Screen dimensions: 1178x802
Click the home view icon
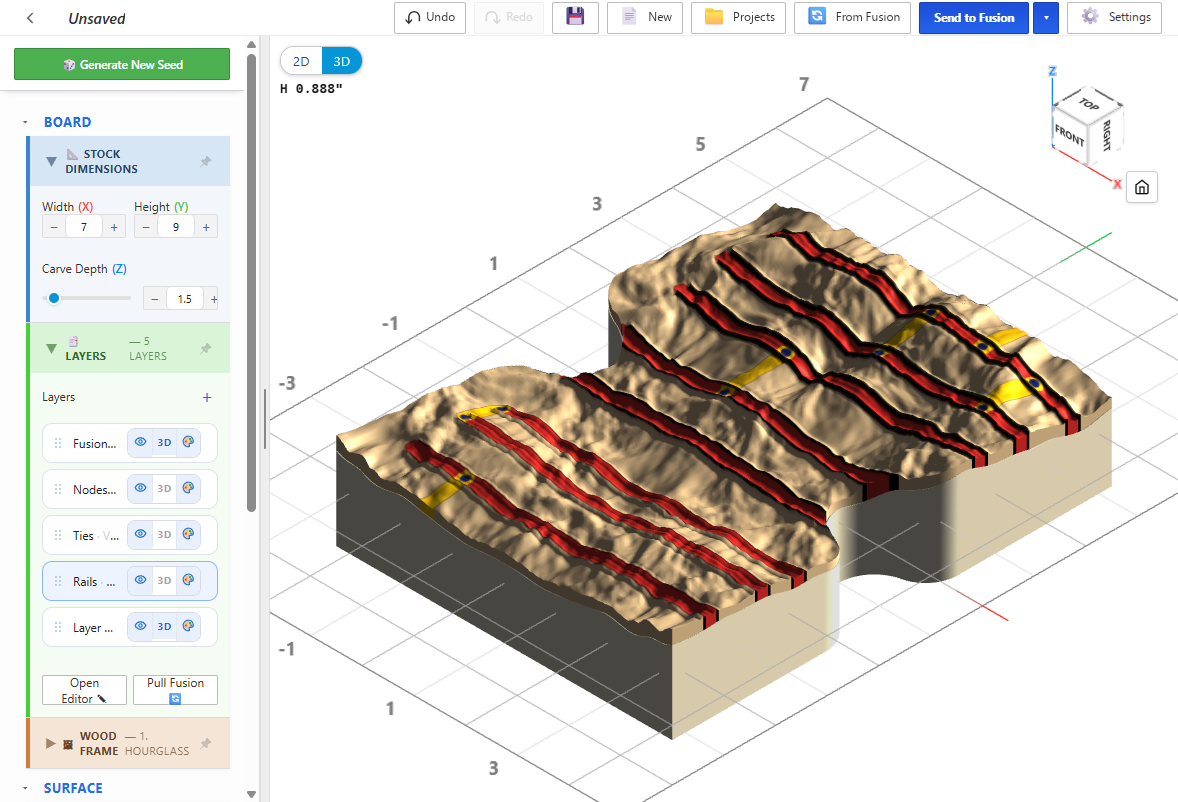pos(1141,187)
